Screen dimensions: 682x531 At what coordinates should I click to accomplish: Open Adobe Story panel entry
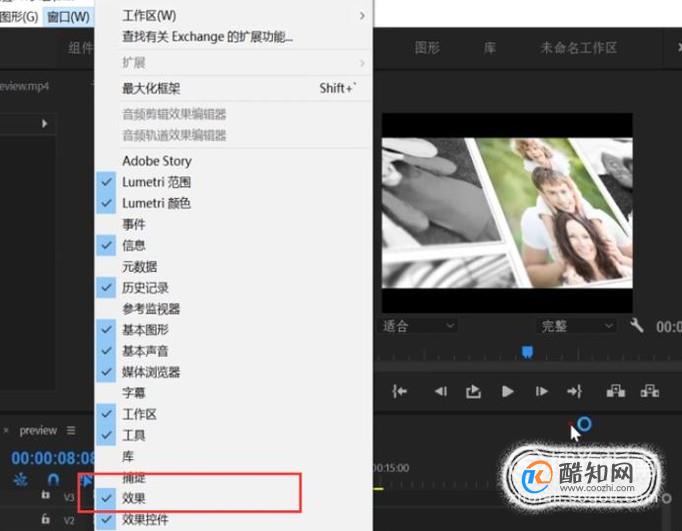(x=234, y=161)
